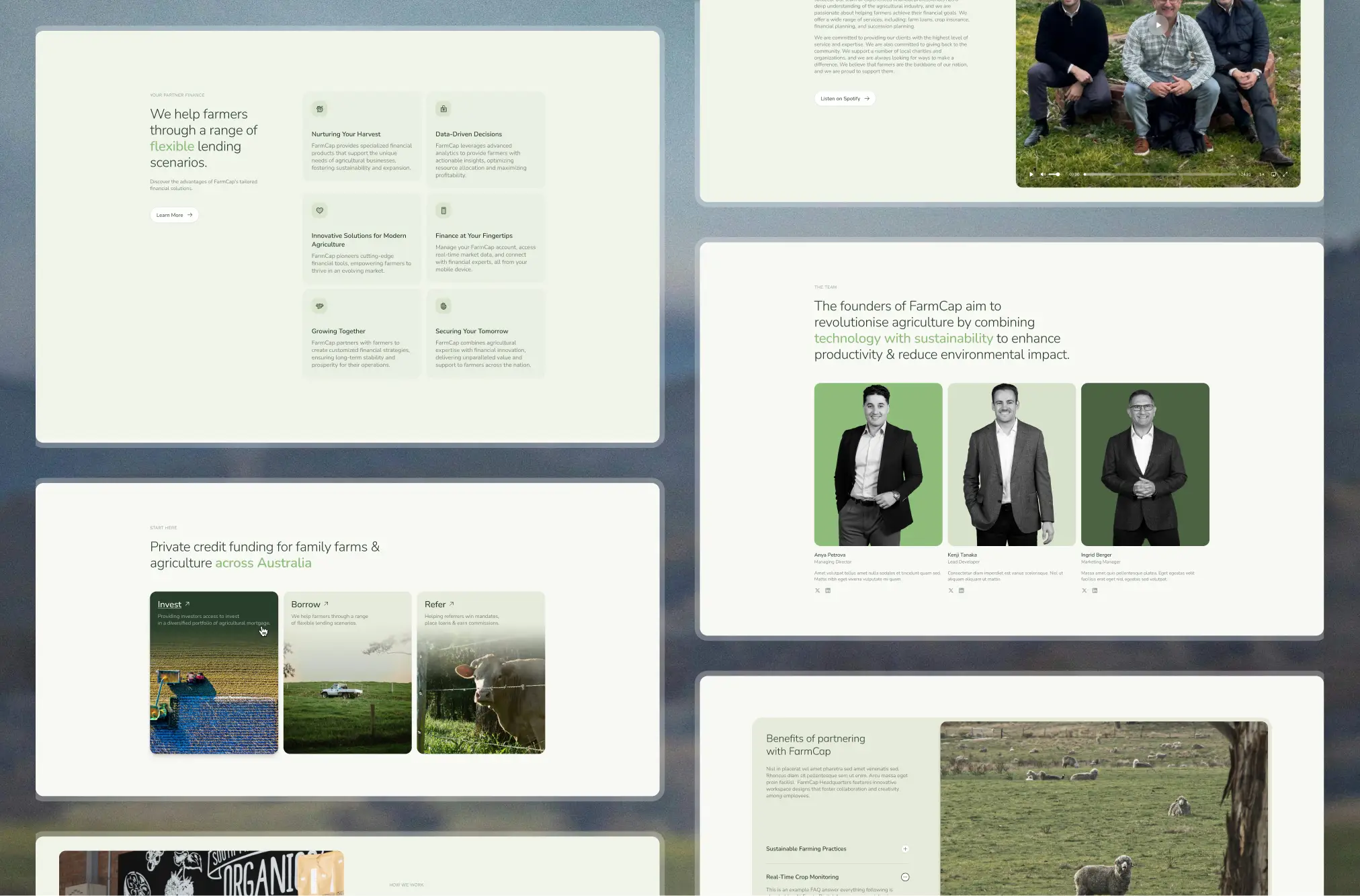The image size is (1360, 896).
Task: Play the video from the control bar
Action: pyautogui.click(x=1031, y=174)
